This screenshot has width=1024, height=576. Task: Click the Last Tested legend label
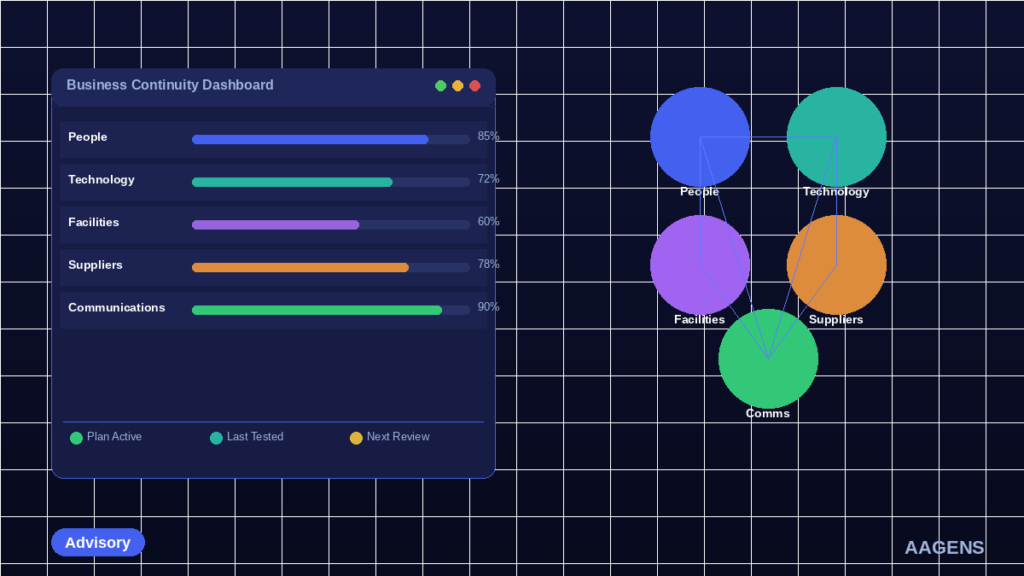[x=255, y=437]
